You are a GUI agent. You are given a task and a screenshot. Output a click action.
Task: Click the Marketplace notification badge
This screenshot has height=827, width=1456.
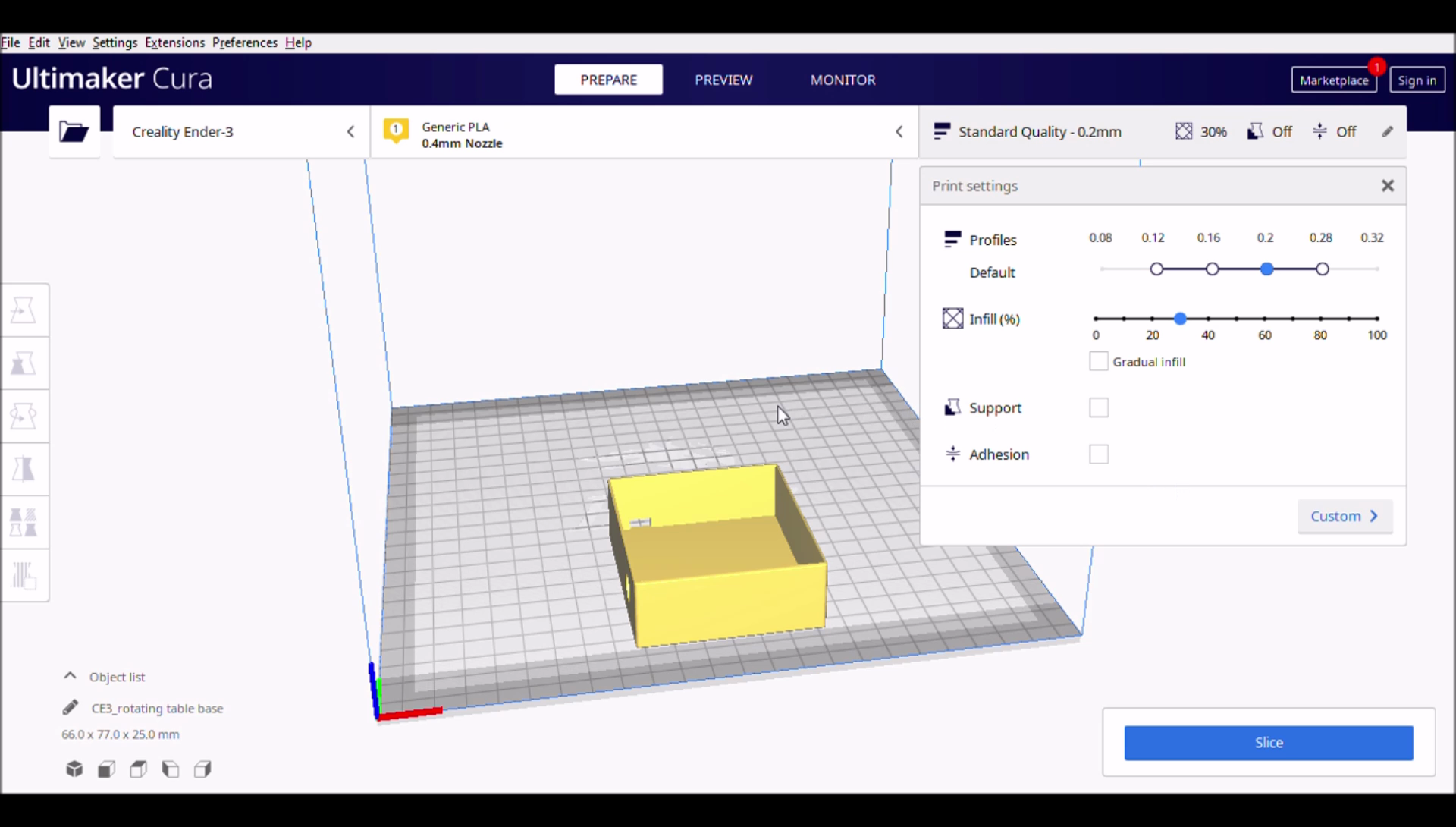pos(1376,67)
